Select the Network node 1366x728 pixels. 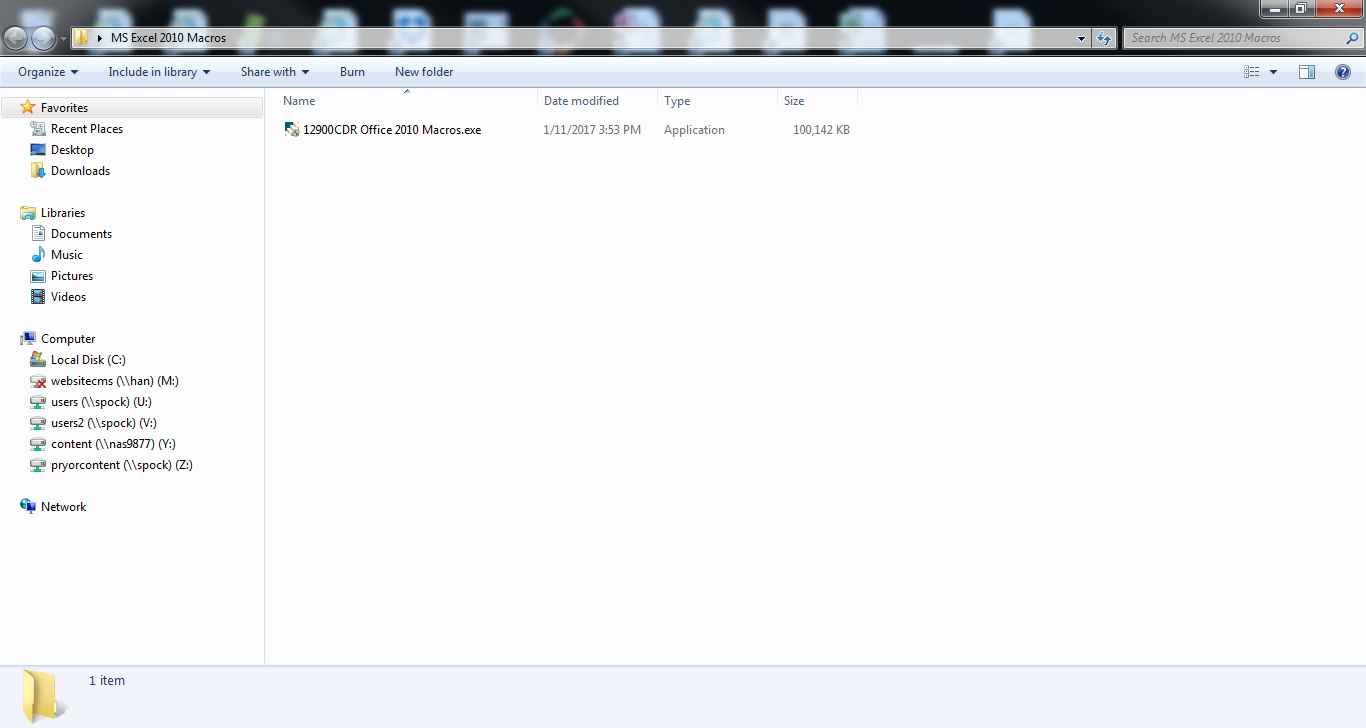(62, 506)
